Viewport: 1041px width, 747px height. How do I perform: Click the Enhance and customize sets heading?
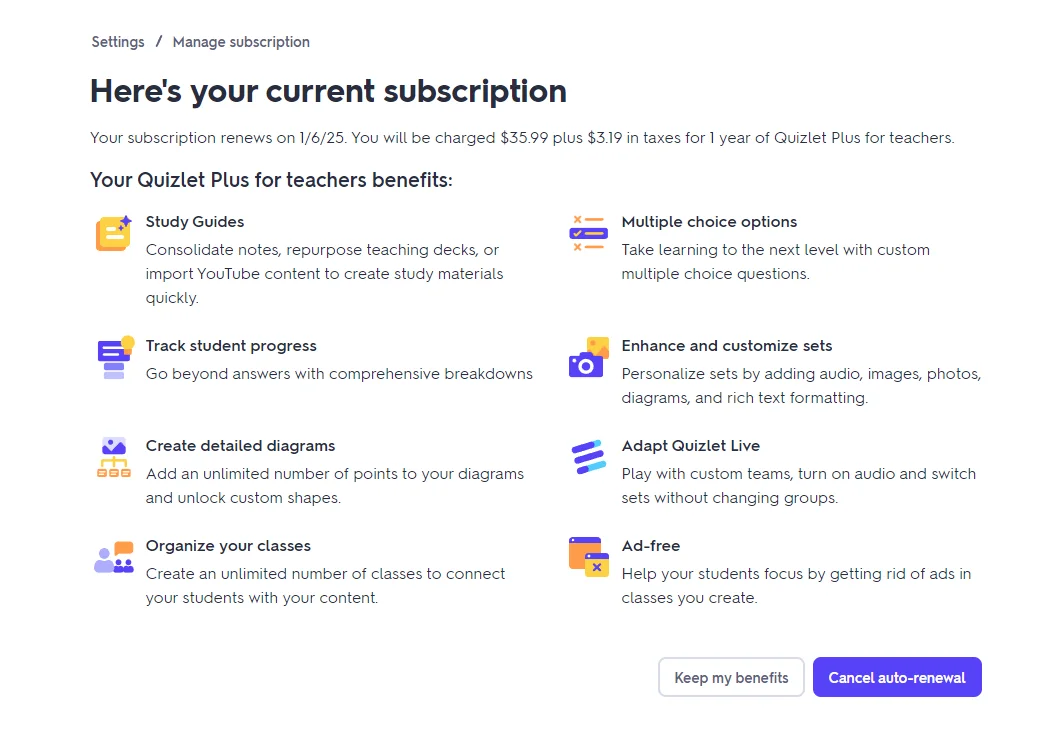(726, 346)
